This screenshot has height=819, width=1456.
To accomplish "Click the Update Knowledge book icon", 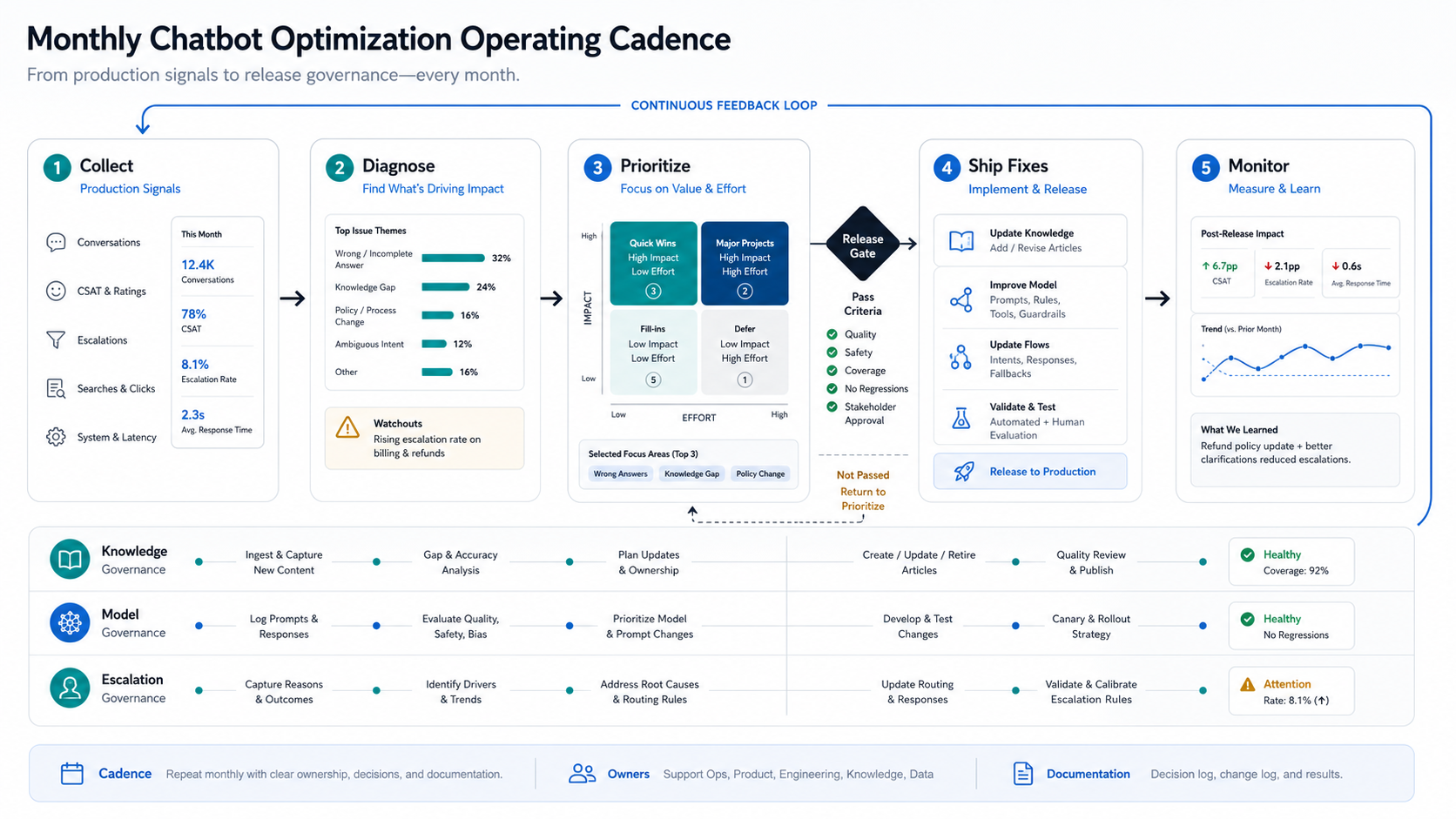I will tap(961, 241).
